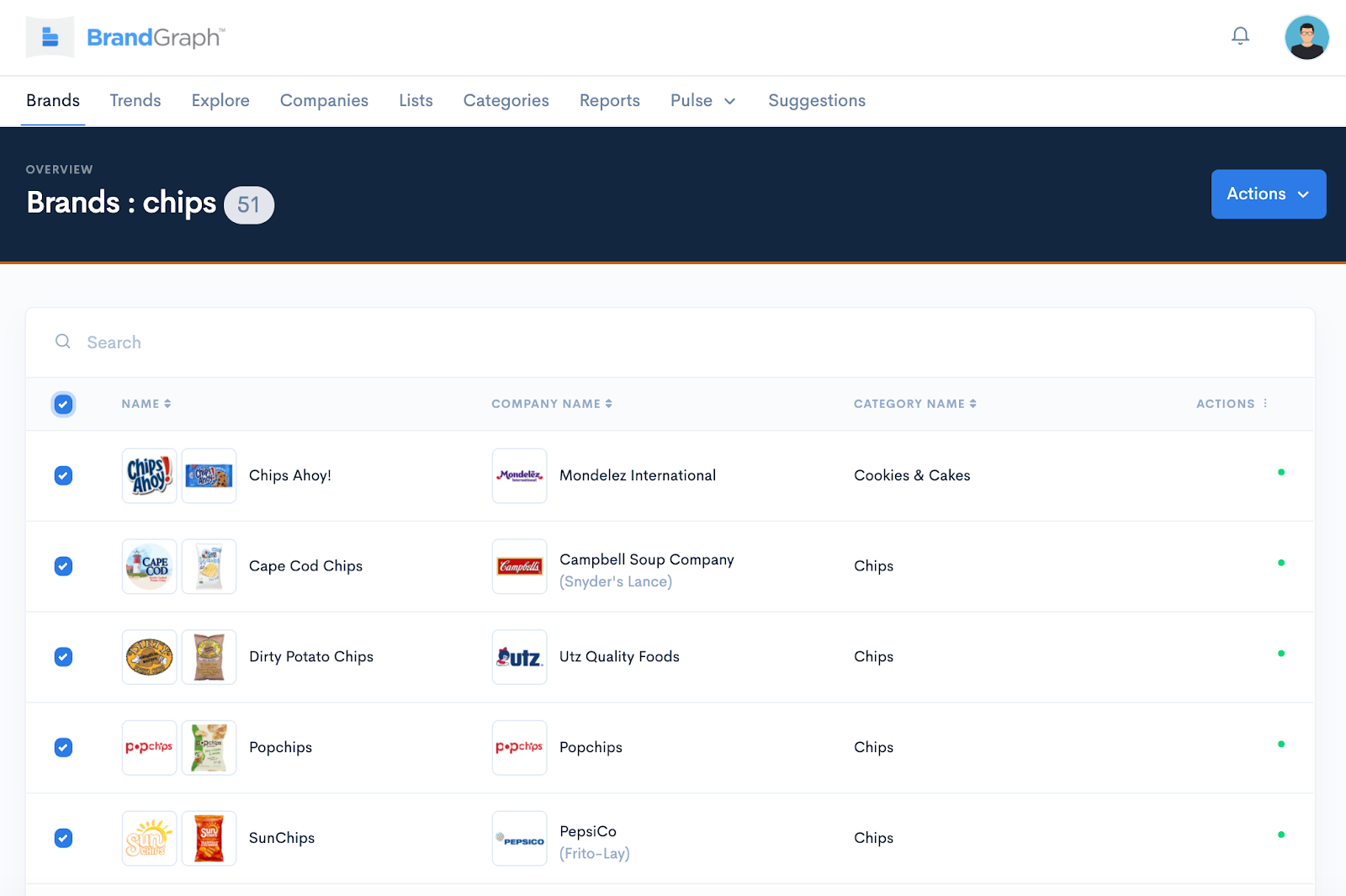Image resolution: width=1346 pixels, height=896 pixels.
Task: Sort by the Company Name column
Action: (552, 404)
